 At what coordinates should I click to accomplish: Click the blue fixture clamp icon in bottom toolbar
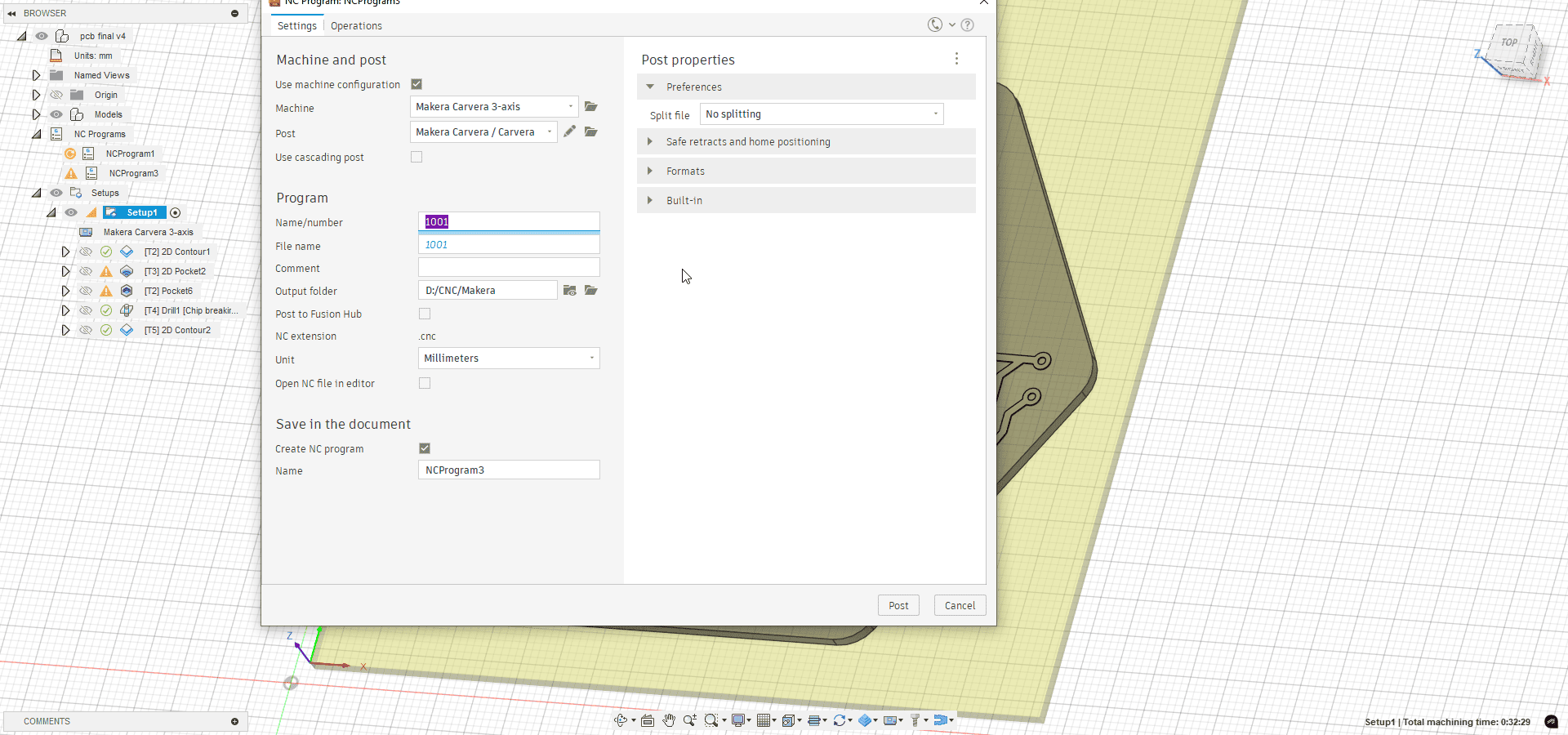pos(941,720)
